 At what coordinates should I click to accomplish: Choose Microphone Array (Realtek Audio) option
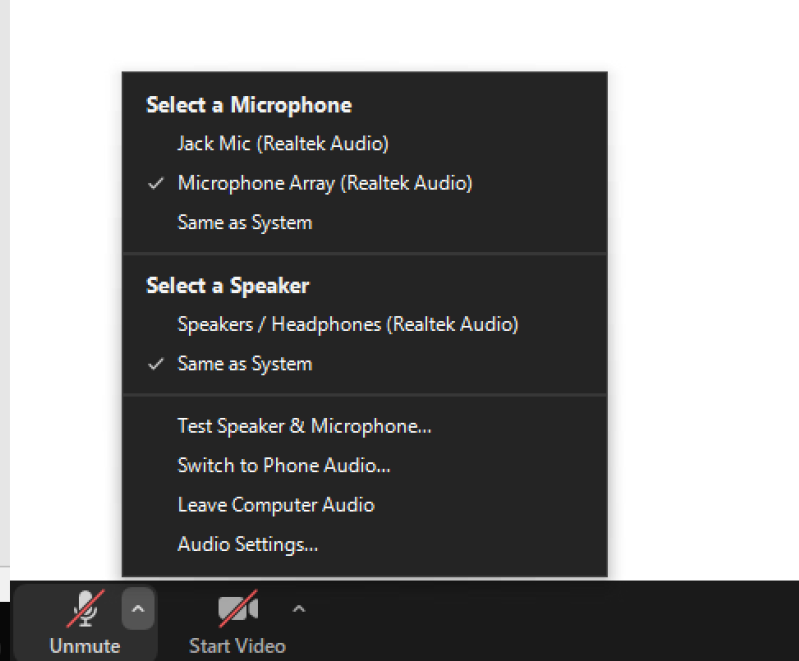(324, 183)
